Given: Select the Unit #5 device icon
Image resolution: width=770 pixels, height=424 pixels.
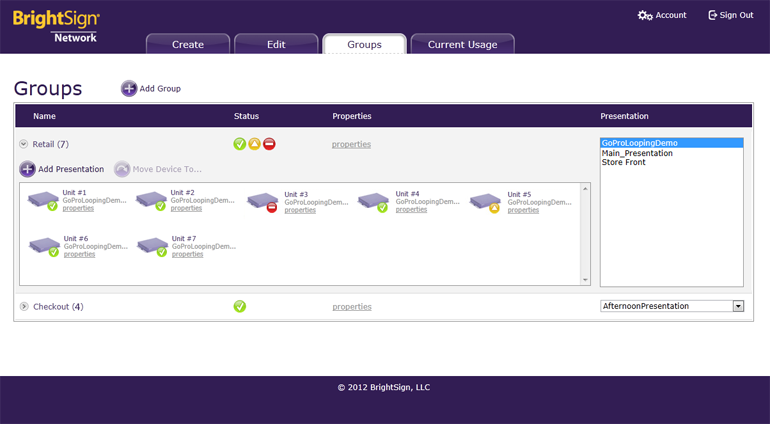Looking at the screenshot, I should pyautogui.click(x=486, y=201).
